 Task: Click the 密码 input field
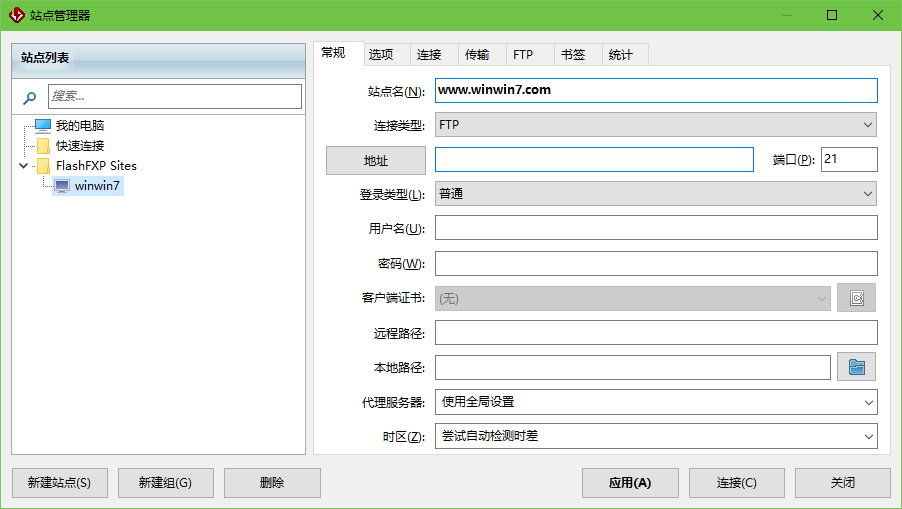tap(656, 263)
